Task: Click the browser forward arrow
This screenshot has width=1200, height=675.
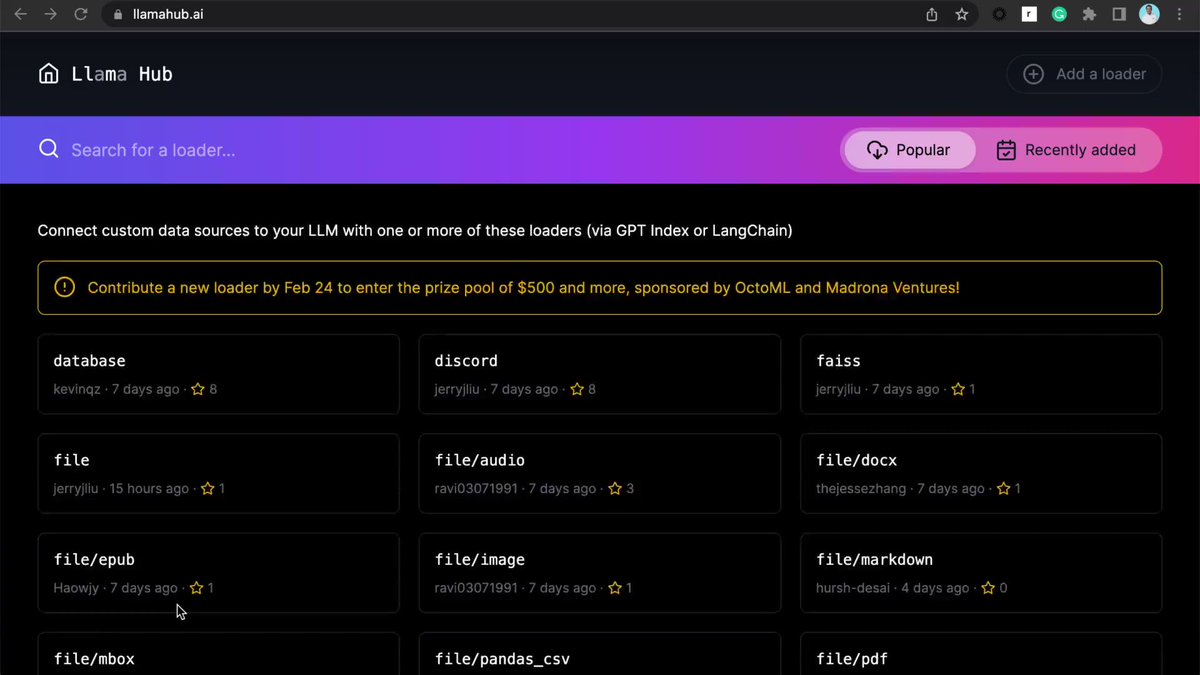Action: click(50, 15)
